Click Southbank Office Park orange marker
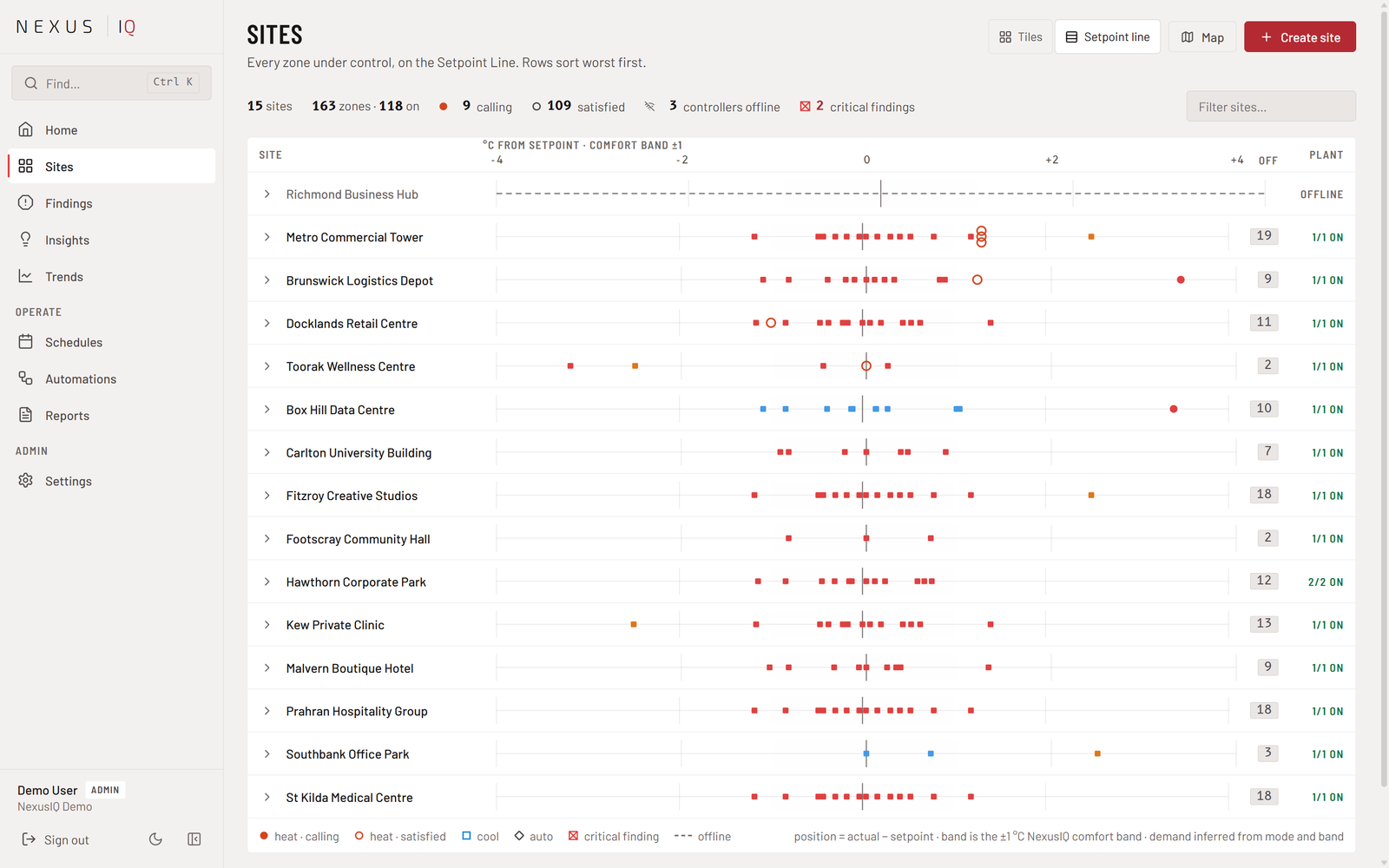 [x=1097, y=753]
